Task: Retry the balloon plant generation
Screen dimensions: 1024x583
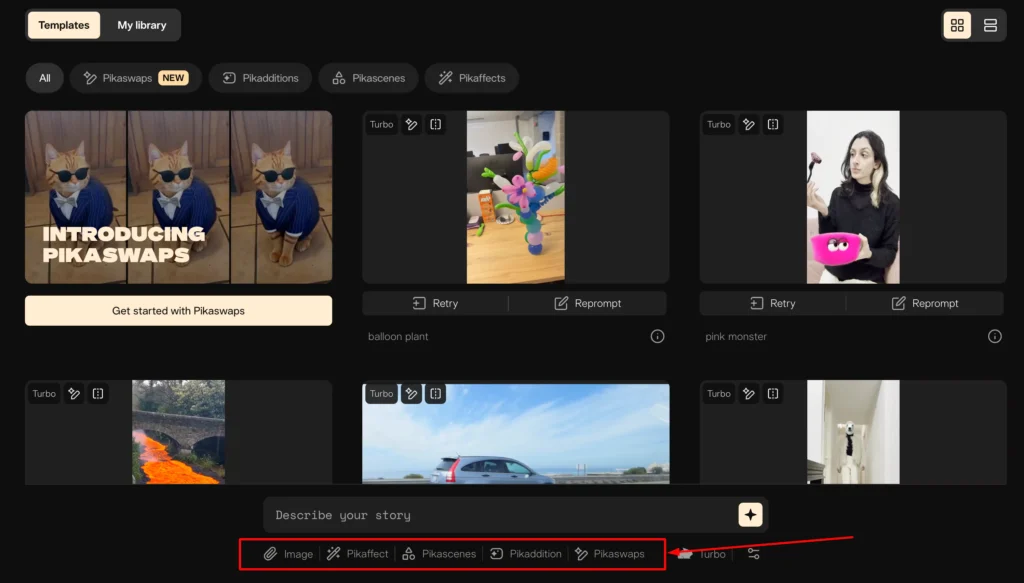Action: [x=435, y=303]
